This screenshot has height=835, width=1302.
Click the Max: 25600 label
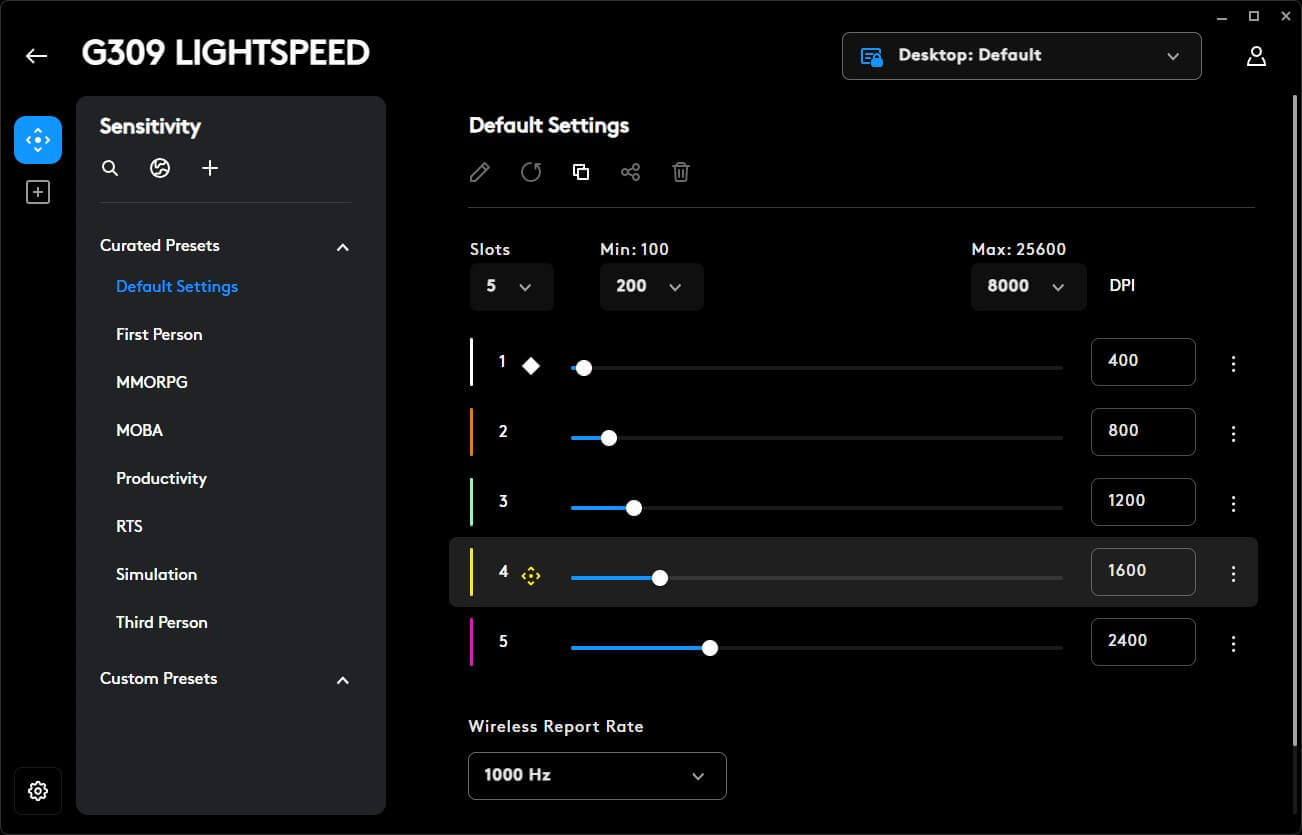1018,249
